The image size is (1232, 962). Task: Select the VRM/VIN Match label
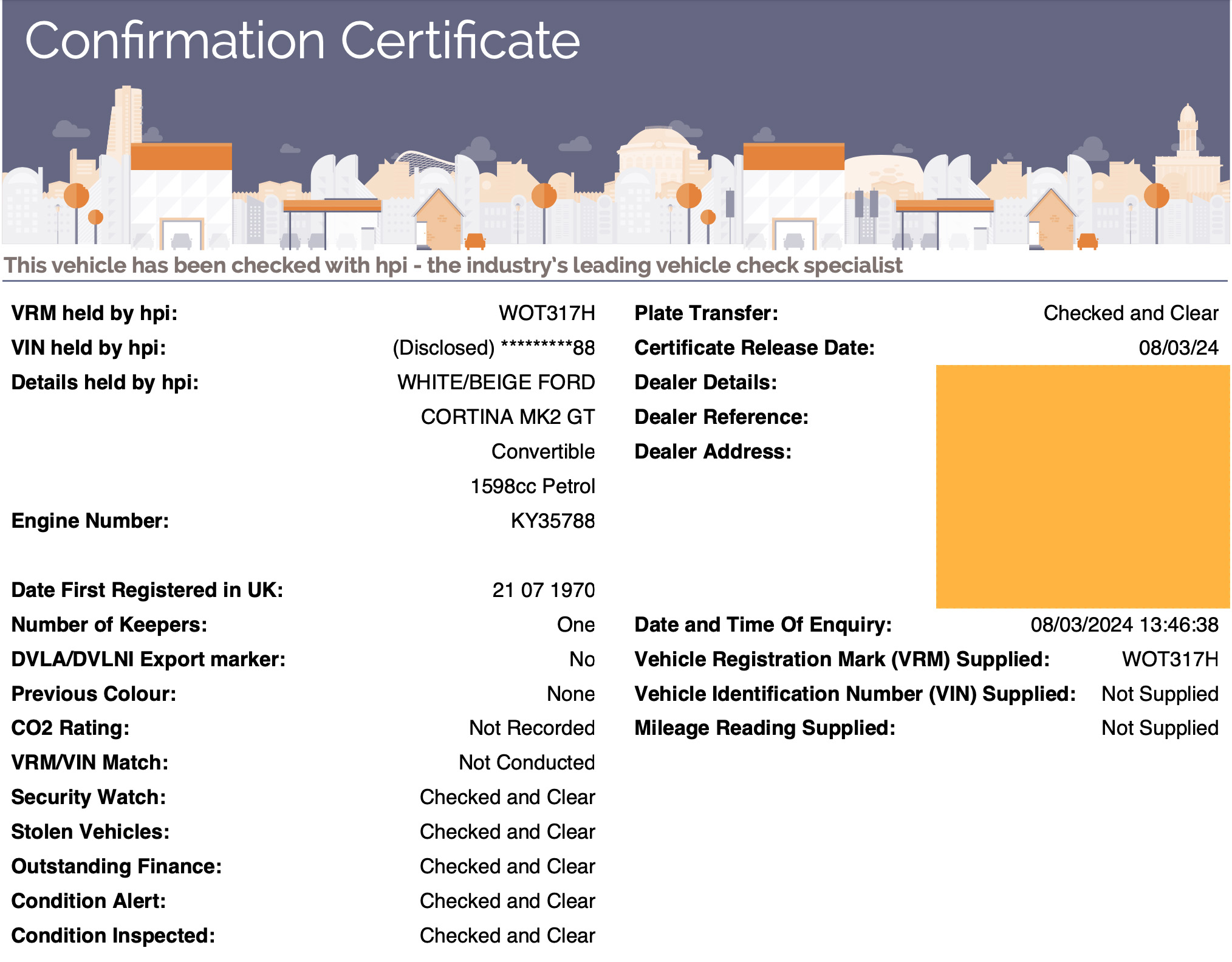tap(90, 762)
